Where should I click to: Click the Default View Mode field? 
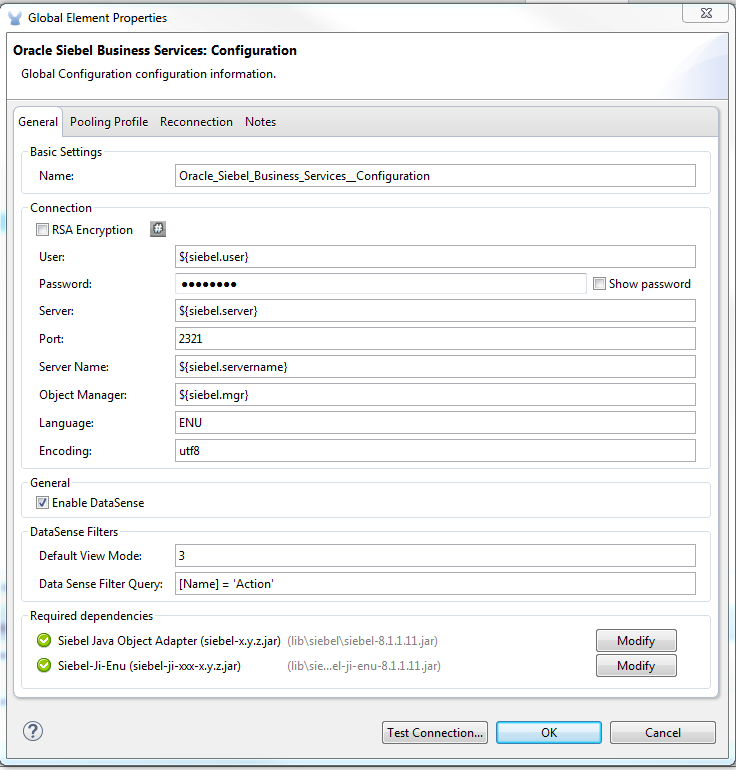click(x=435, y=555)
